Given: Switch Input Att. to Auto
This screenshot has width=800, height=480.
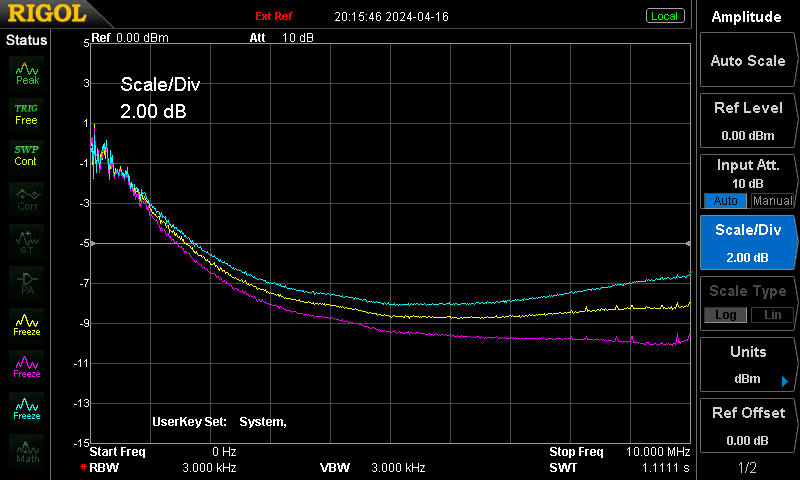Looking at the screenshot, I should [x=725, y=201].
